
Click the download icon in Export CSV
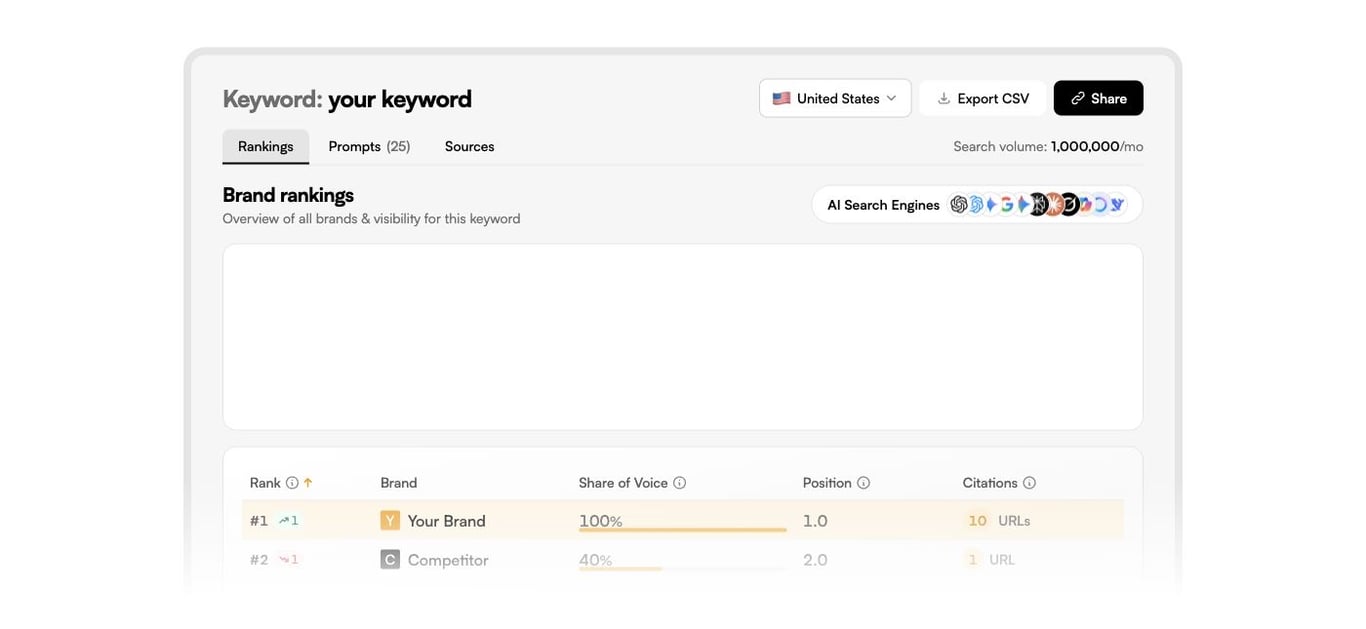pyautogui.click(x=943, y=98)
